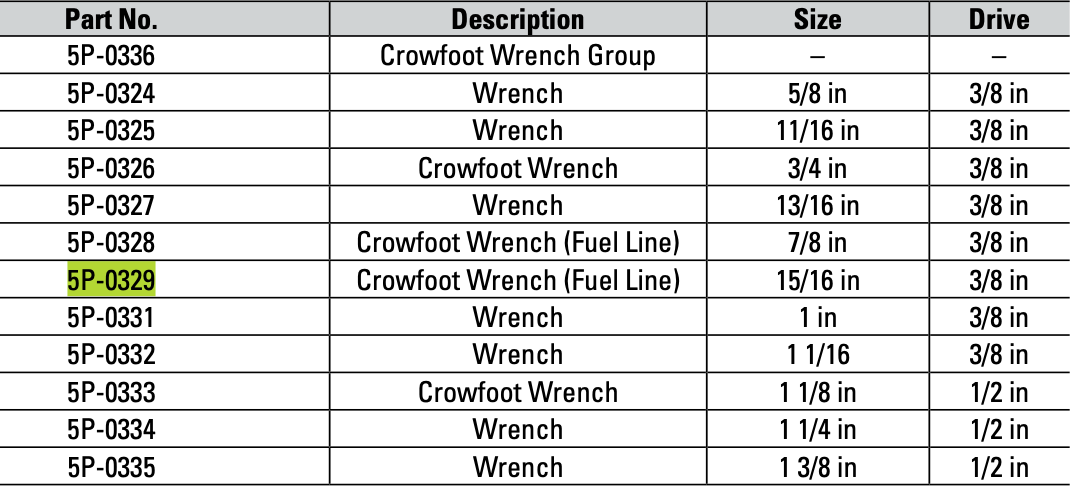Select the Part No. column header
The width and height of the screenshot is (1086, 486).
pyautogui.click(x=111, y=19)
